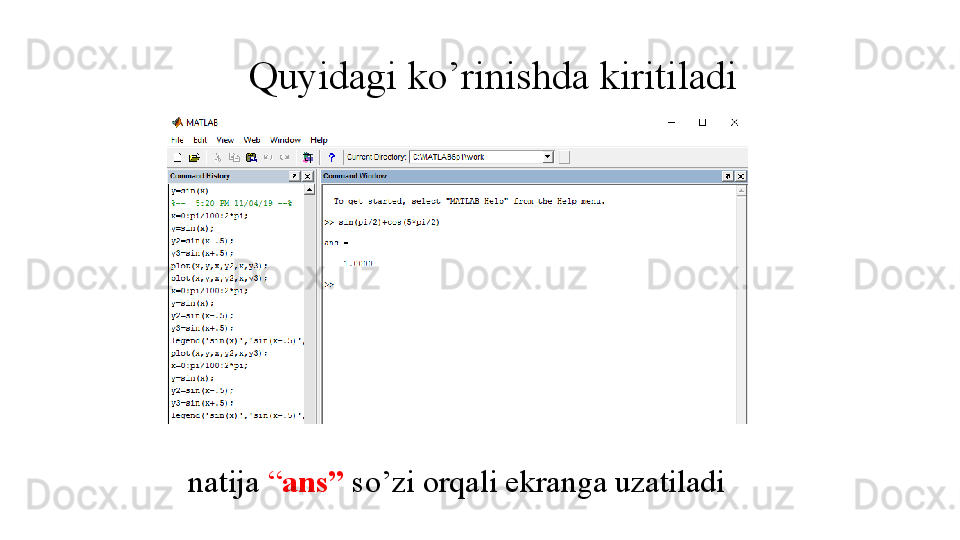Screen dimensions: 960x540
Task: Click the Open file folder icon
Action: [x=194, y=157]
